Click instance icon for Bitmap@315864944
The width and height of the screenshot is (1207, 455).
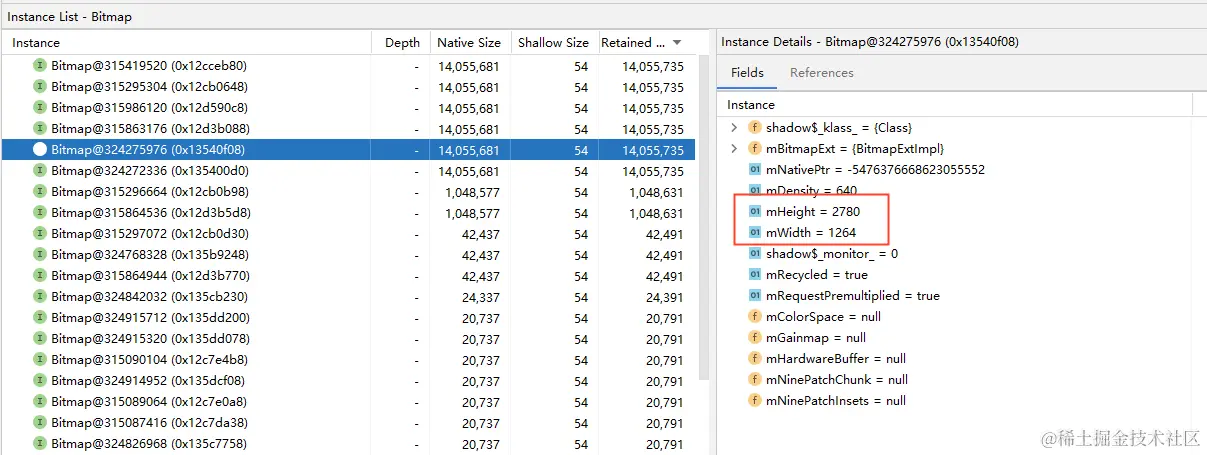coord(40,276)
